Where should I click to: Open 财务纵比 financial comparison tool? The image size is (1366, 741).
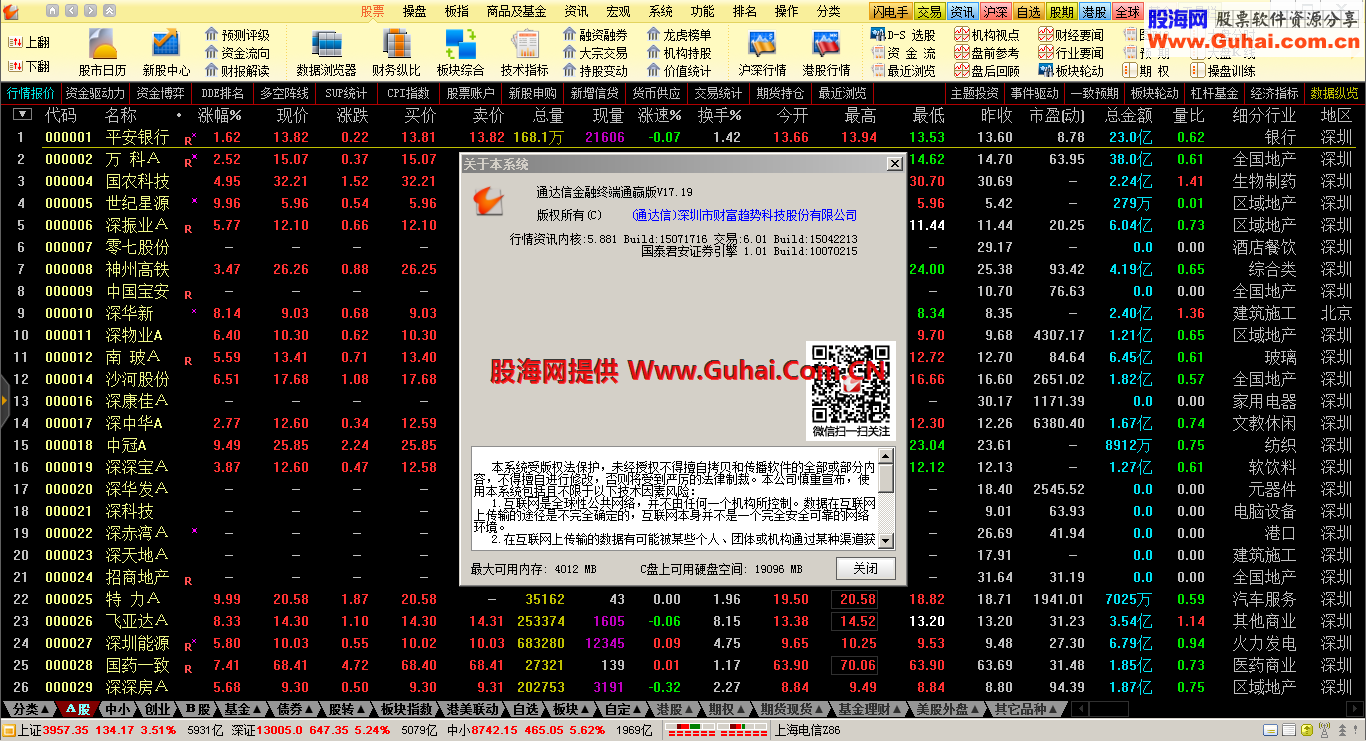tap(396, 52)
